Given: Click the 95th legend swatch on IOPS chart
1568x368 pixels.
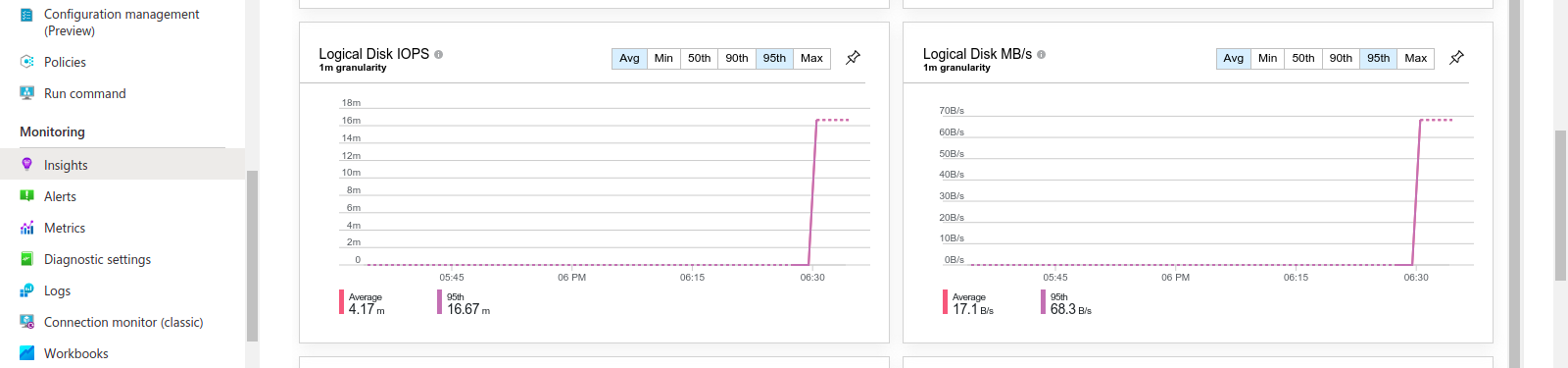Looking at the screenshot, I should pyautogui.click(x=440, y=302).
